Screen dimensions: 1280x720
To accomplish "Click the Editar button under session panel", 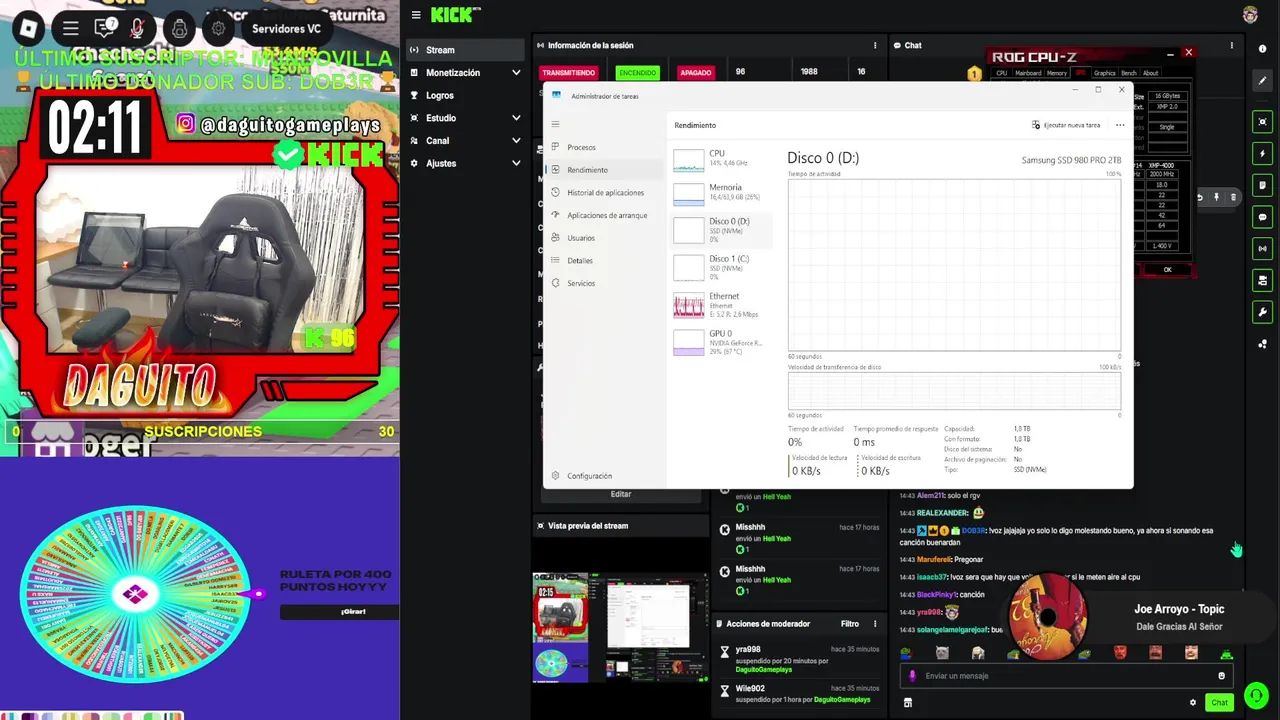I will tap(621, 494).
